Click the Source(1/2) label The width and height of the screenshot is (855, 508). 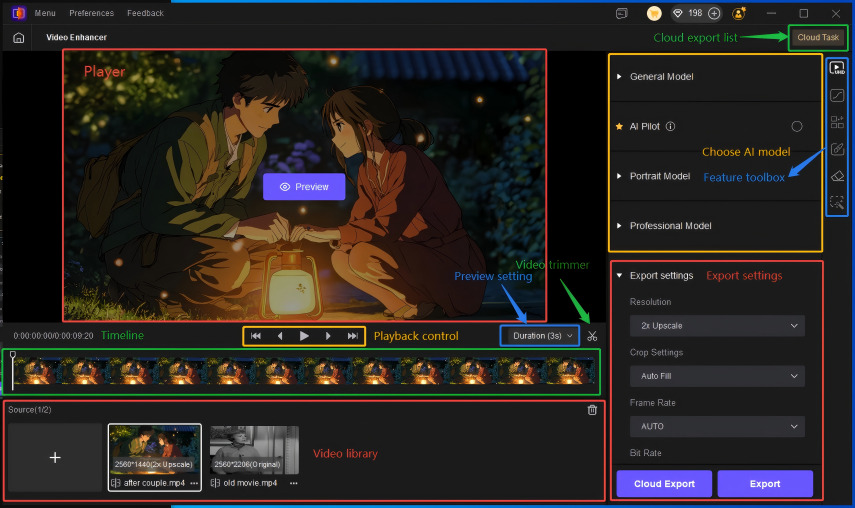click(x=29, y=410)
